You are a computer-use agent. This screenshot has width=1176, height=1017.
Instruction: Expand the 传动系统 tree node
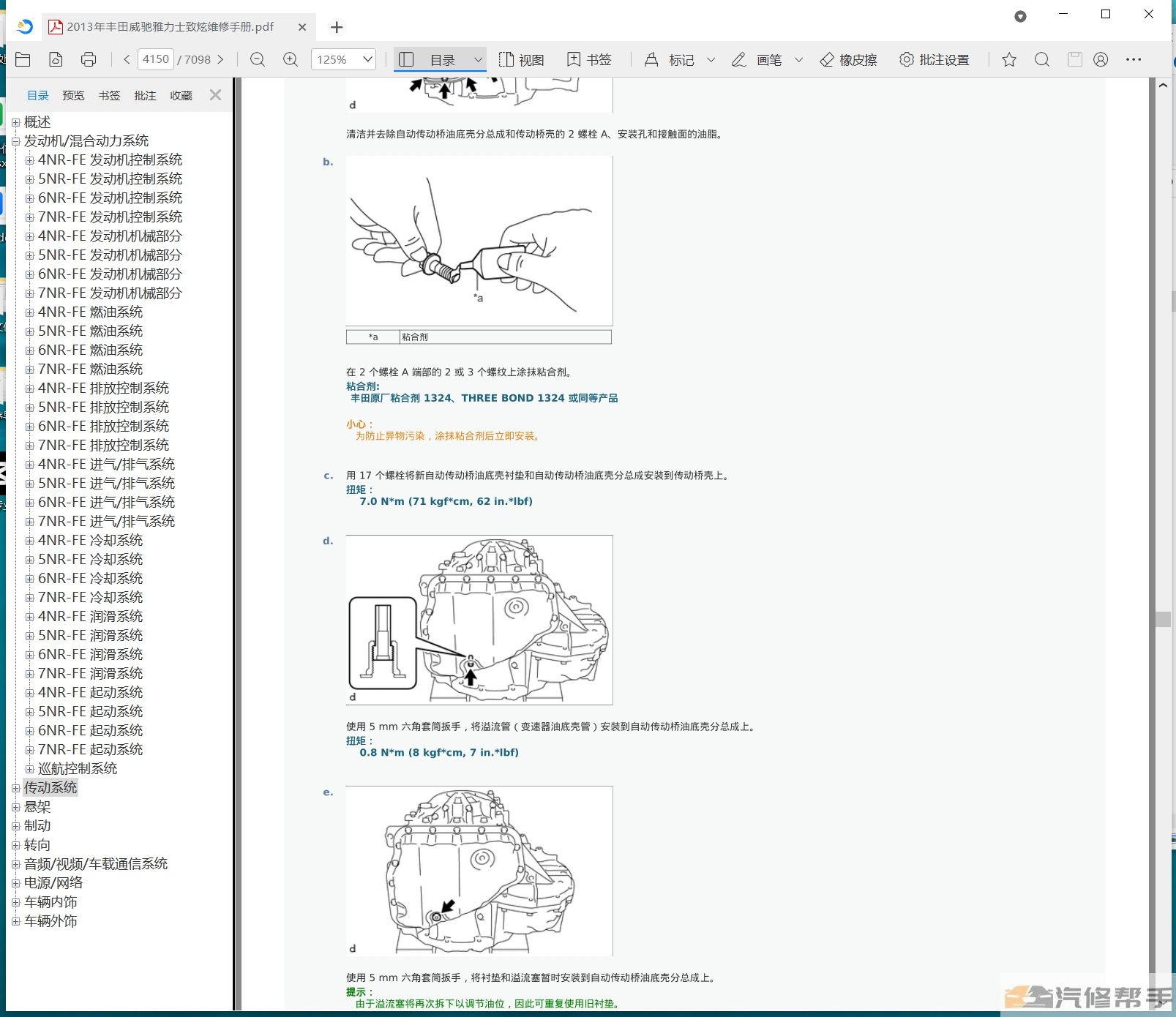[x=16, y=788]
